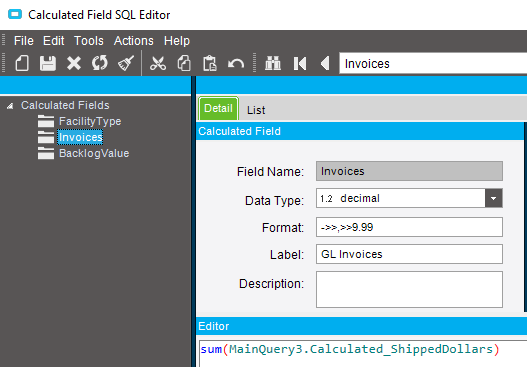The width and height of the screenshot is (527, 367).
Task: Select the Detail tab
Action: (x=218, y=109)
